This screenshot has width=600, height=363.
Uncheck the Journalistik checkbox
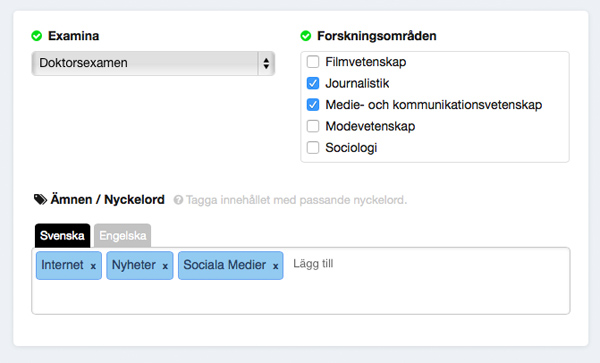313,83
